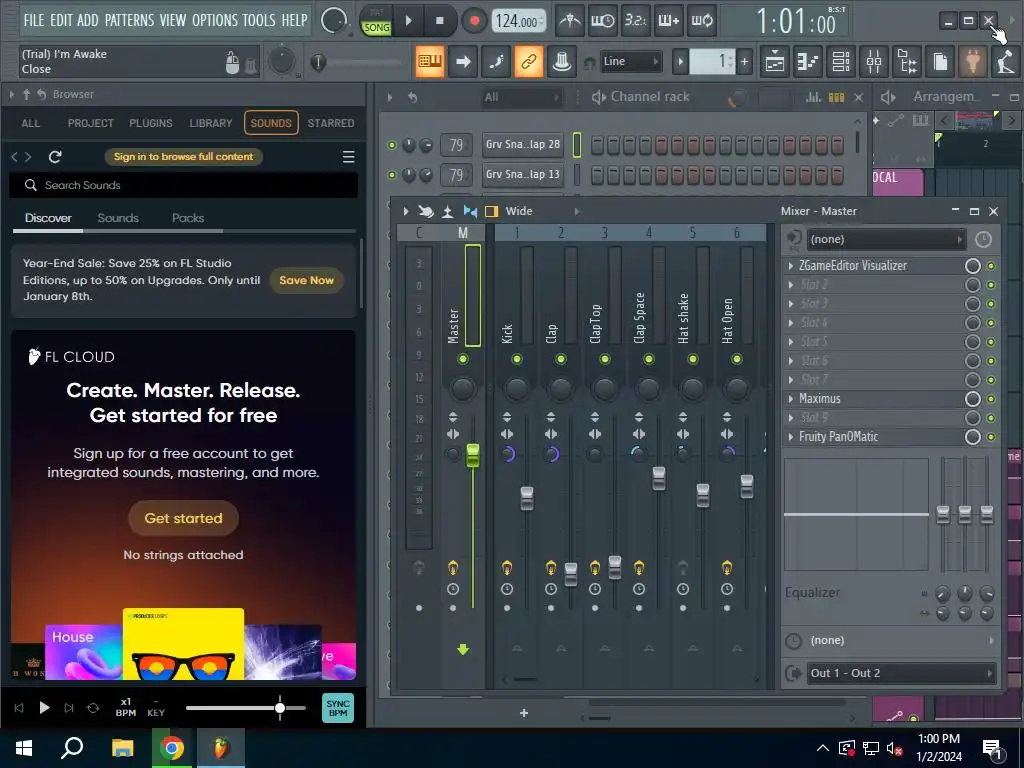The image size is (1024, 768).
Task: Click the stamp tool icon
Action: 562,62
